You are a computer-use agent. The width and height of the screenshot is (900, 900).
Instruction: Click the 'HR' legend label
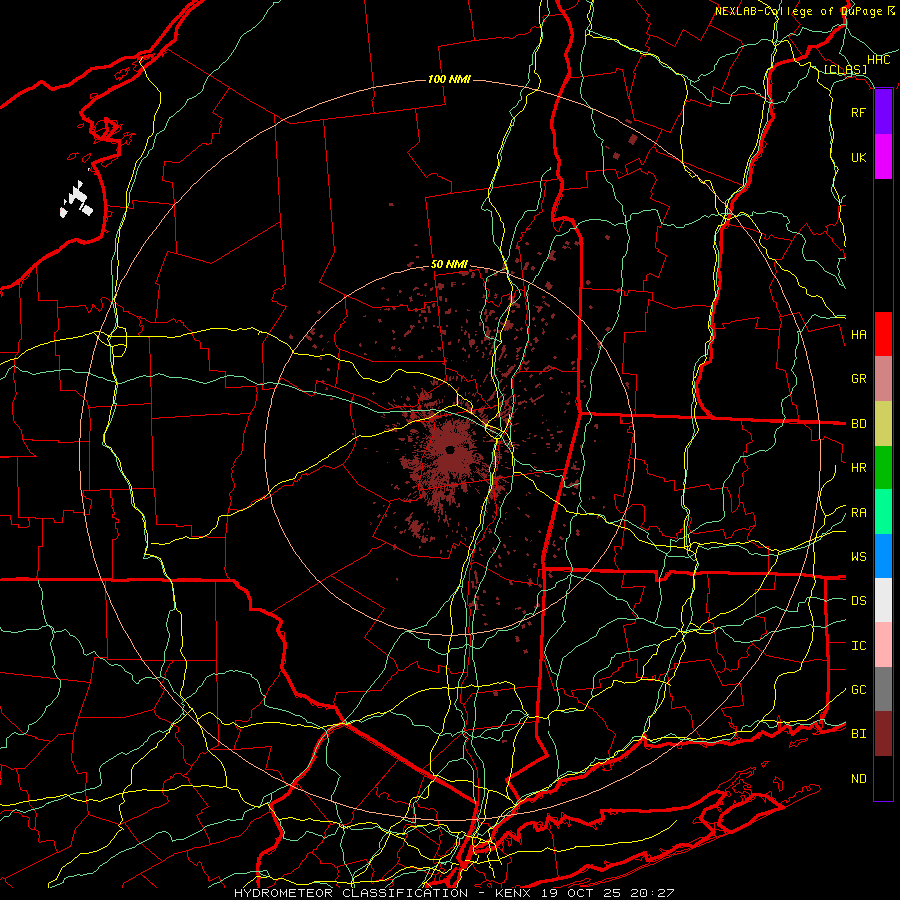pos(858,468)
